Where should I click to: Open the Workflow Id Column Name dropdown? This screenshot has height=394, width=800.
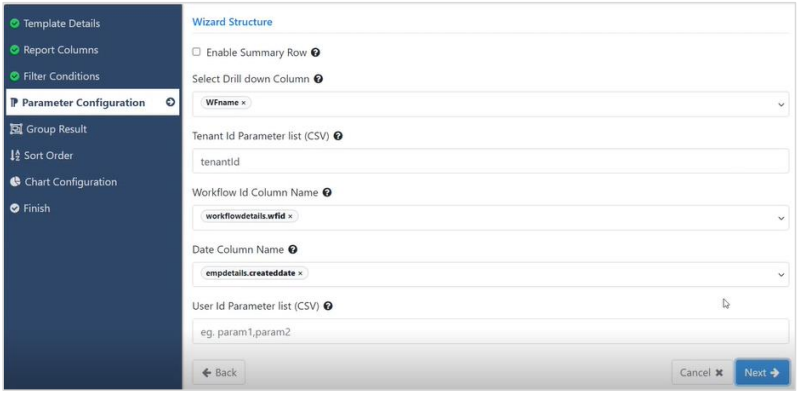pos(781,218)
